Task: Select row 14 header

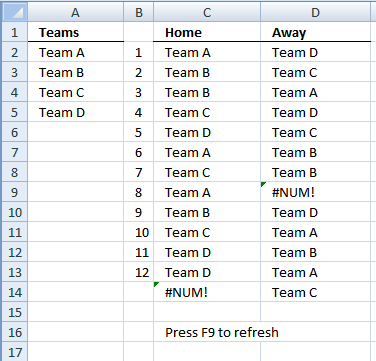Action: 15,292
